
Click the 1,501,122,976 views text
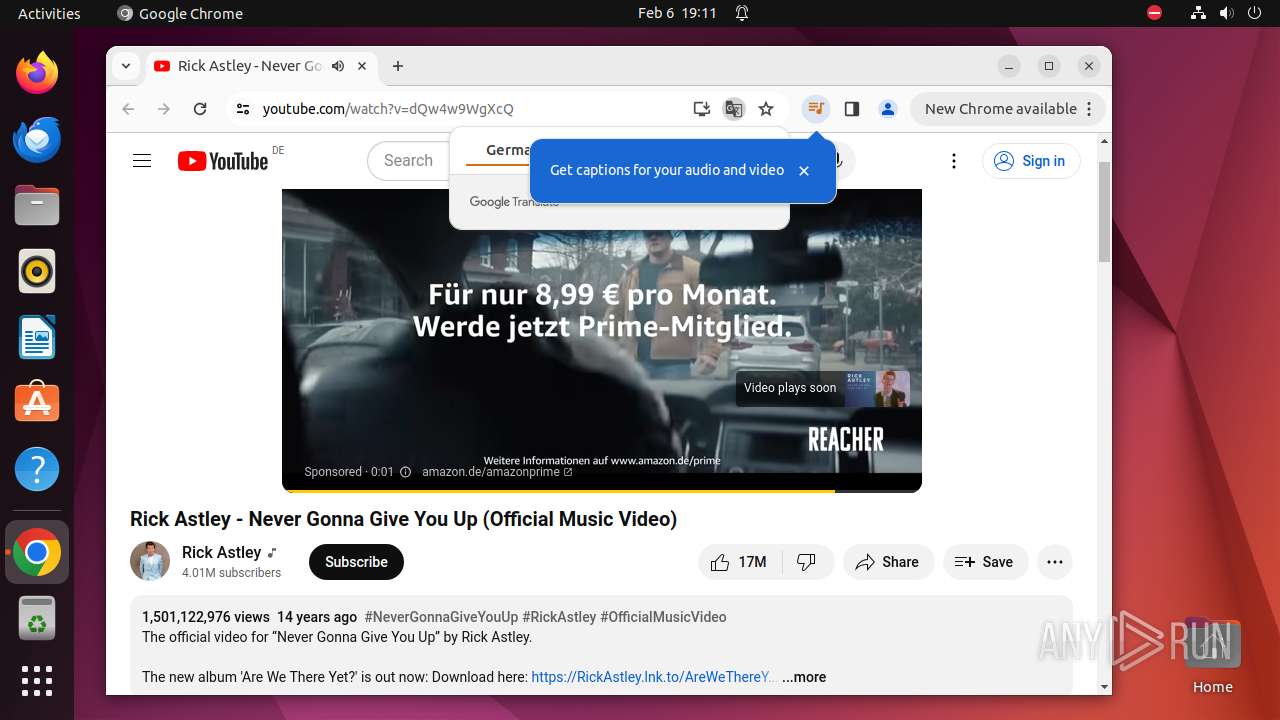(x=206, y=617)
